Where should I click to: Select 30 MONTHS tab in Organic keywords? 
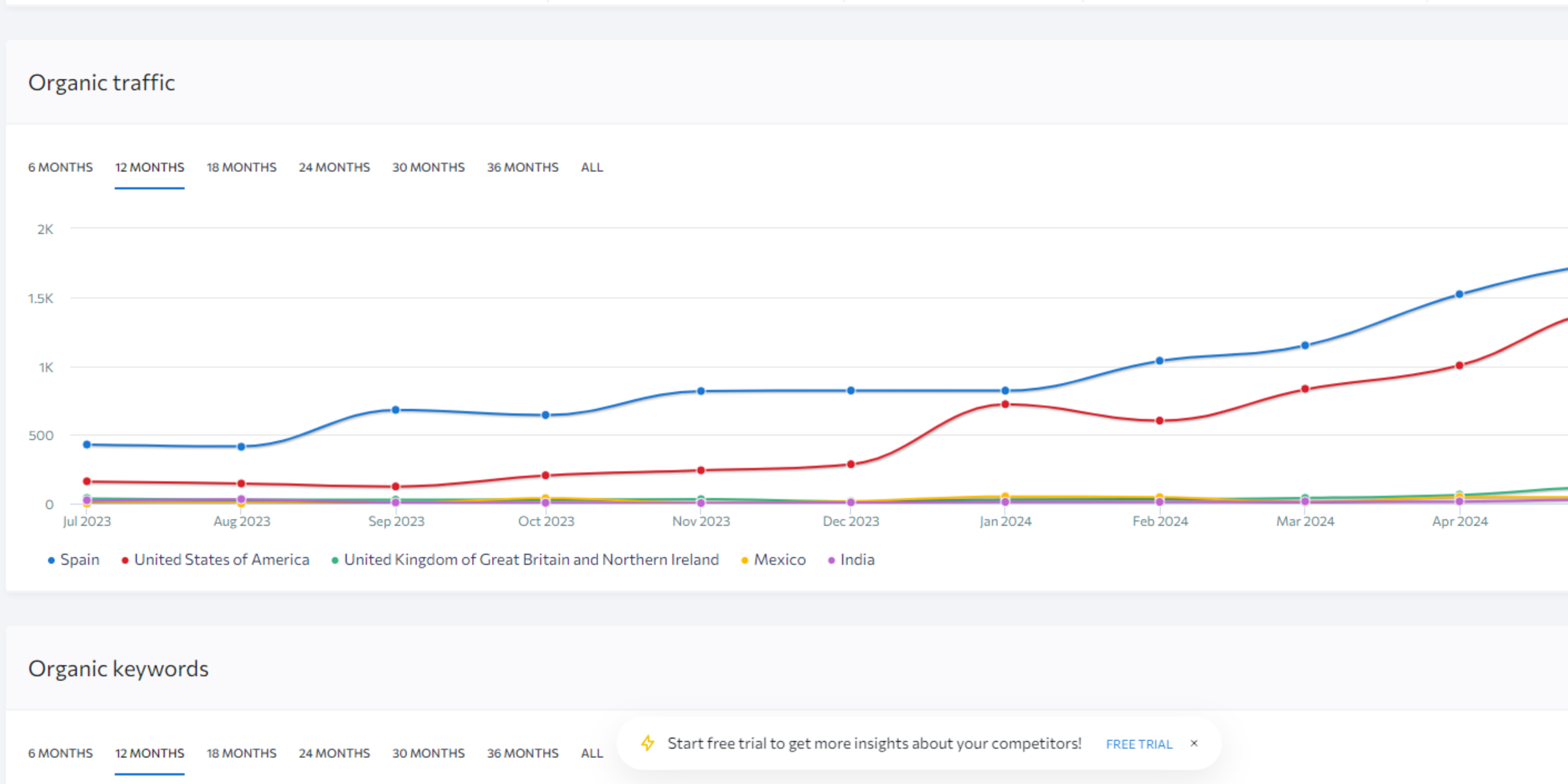429,754
